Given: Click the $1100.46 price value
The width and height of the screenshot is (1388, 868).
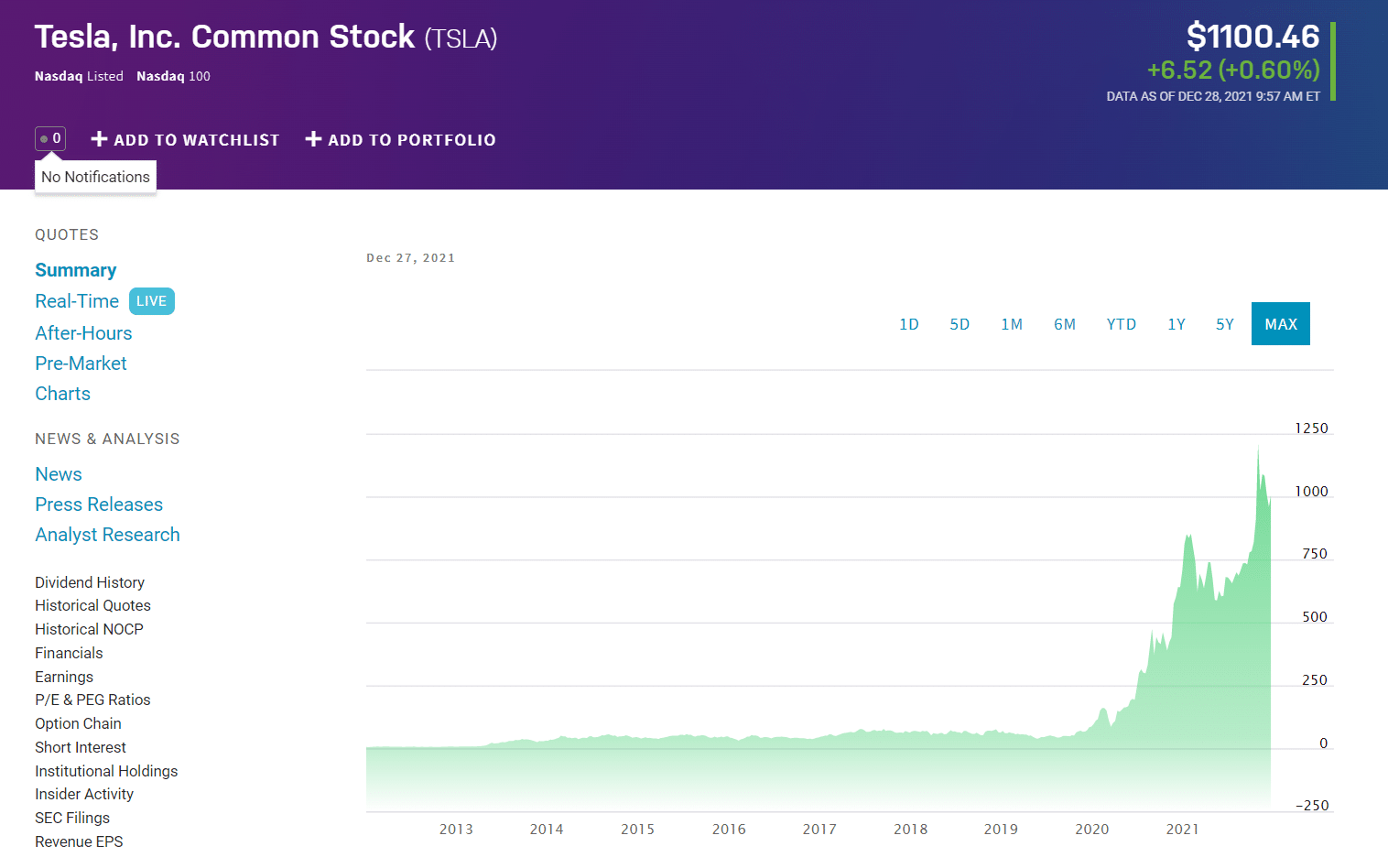Looking at the screenshot, I should (1252, 37).
